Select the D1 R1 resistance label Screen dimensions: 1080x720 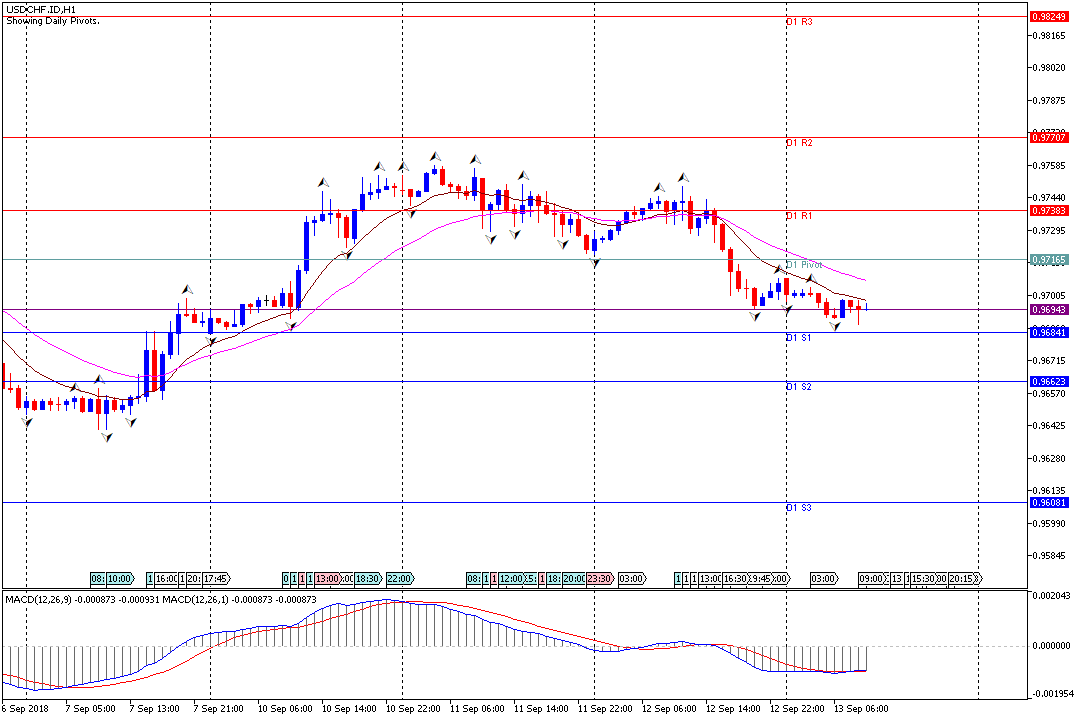(799, 216)
